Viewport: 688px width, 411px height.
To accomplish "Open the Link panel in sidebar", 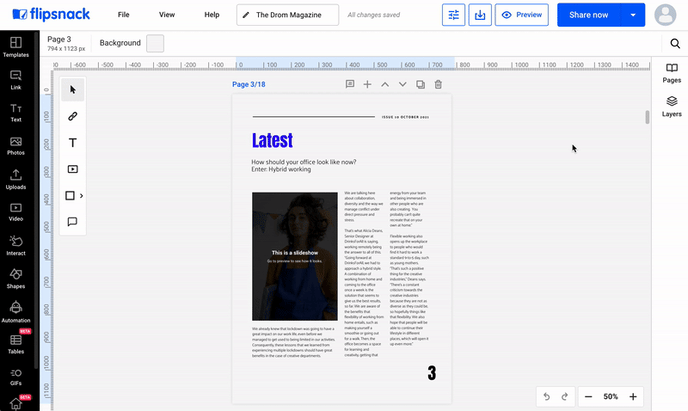I will tap(16, 80).
